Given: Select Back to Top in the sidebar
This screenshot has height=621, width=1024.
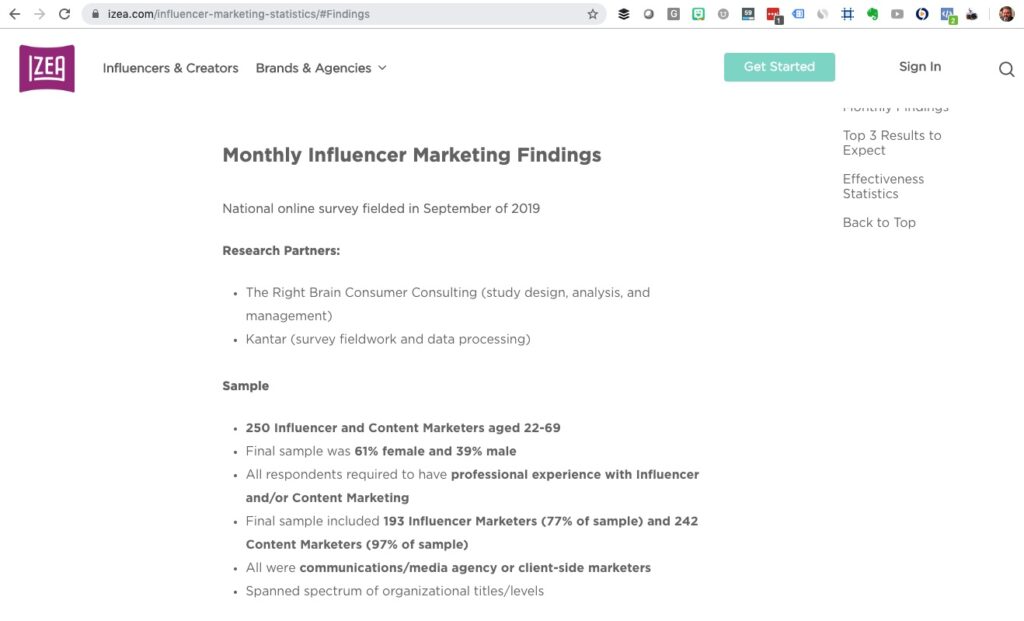Looking at the screenshot, I should (x=879, y=222).
